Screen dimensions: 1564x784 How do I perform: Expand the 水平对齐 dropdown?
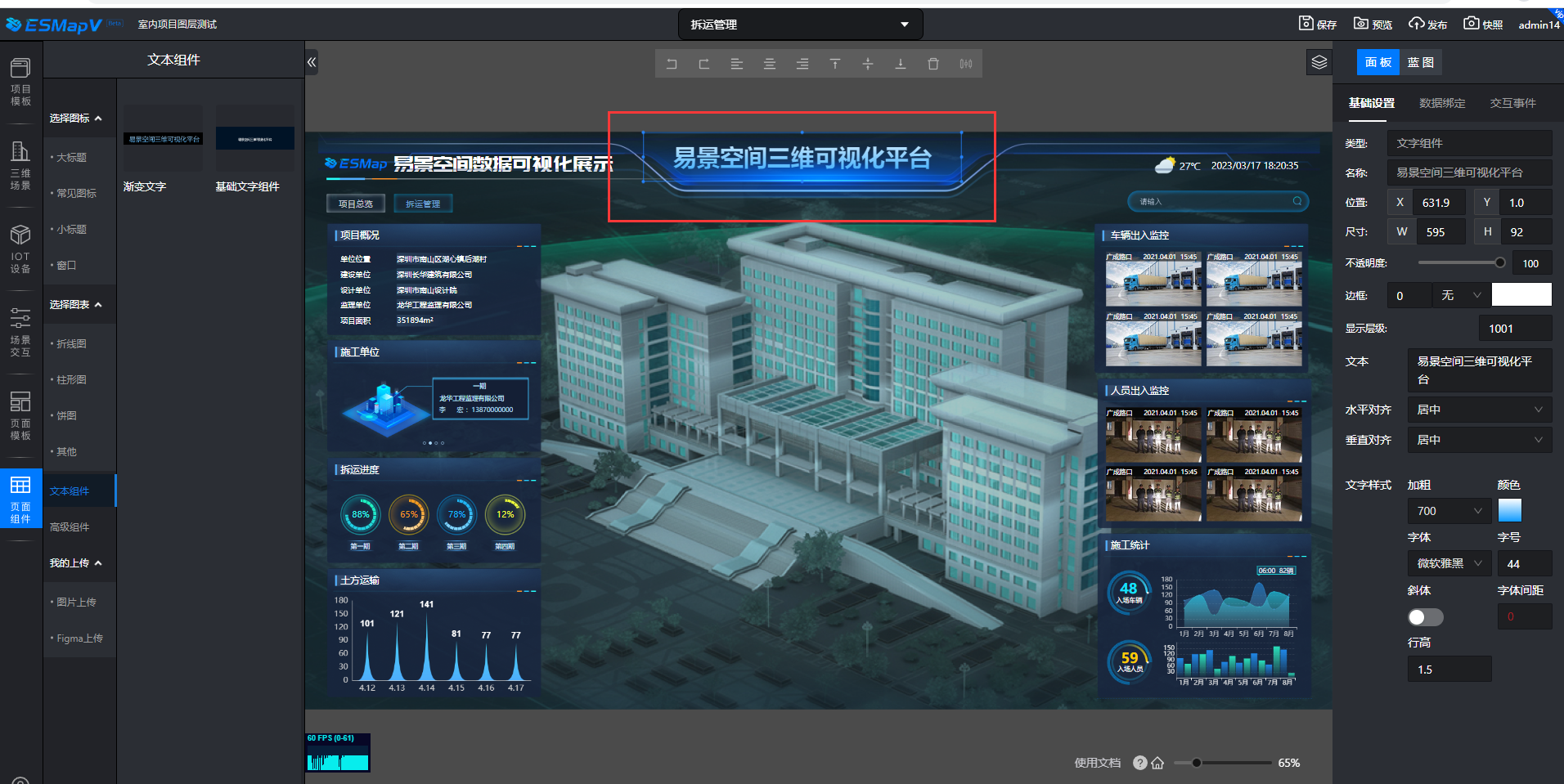(1479, 410)
